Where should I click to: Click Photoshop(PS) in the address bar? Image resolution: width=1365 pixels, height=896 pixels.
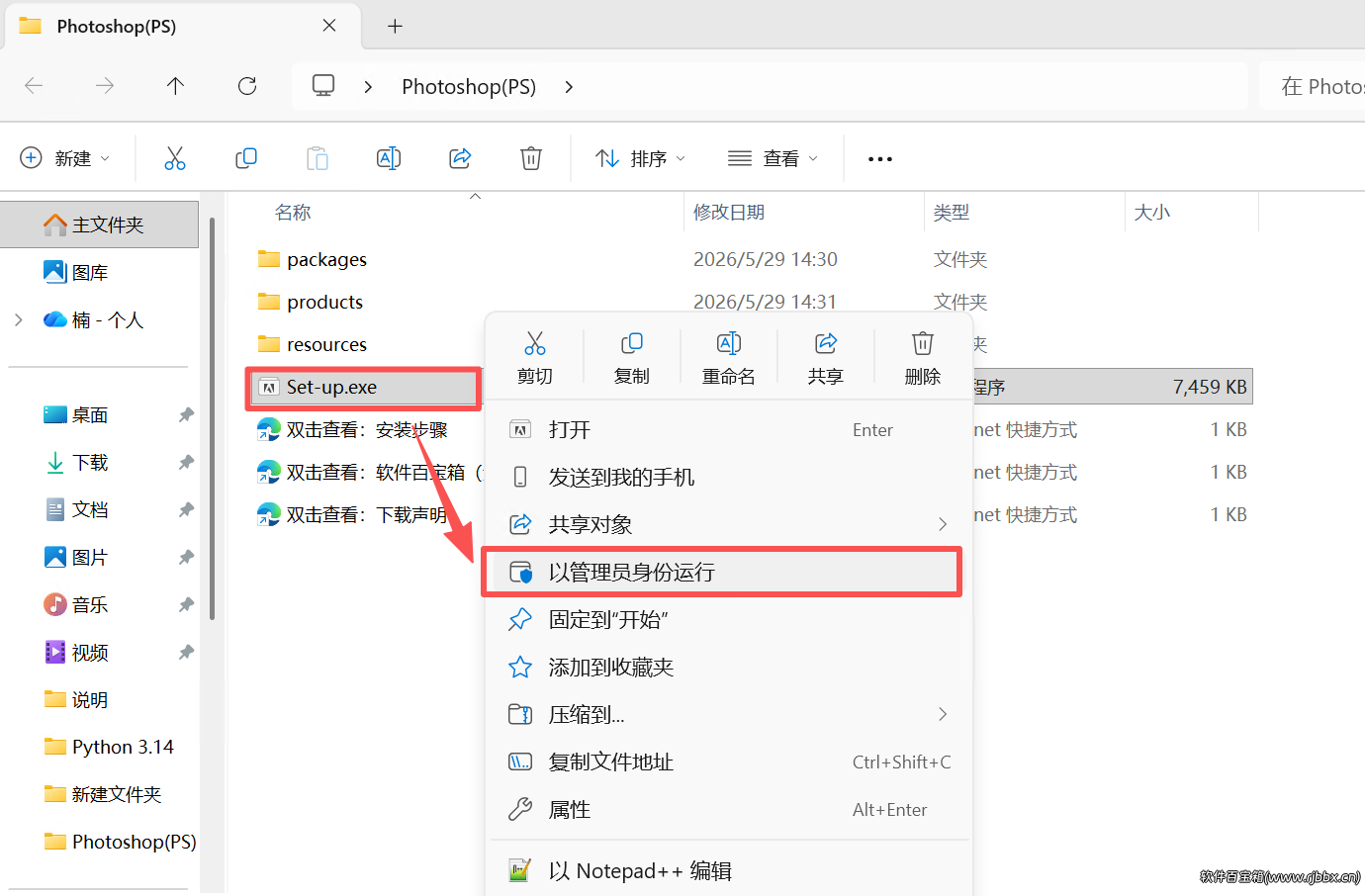pos(469,87)
